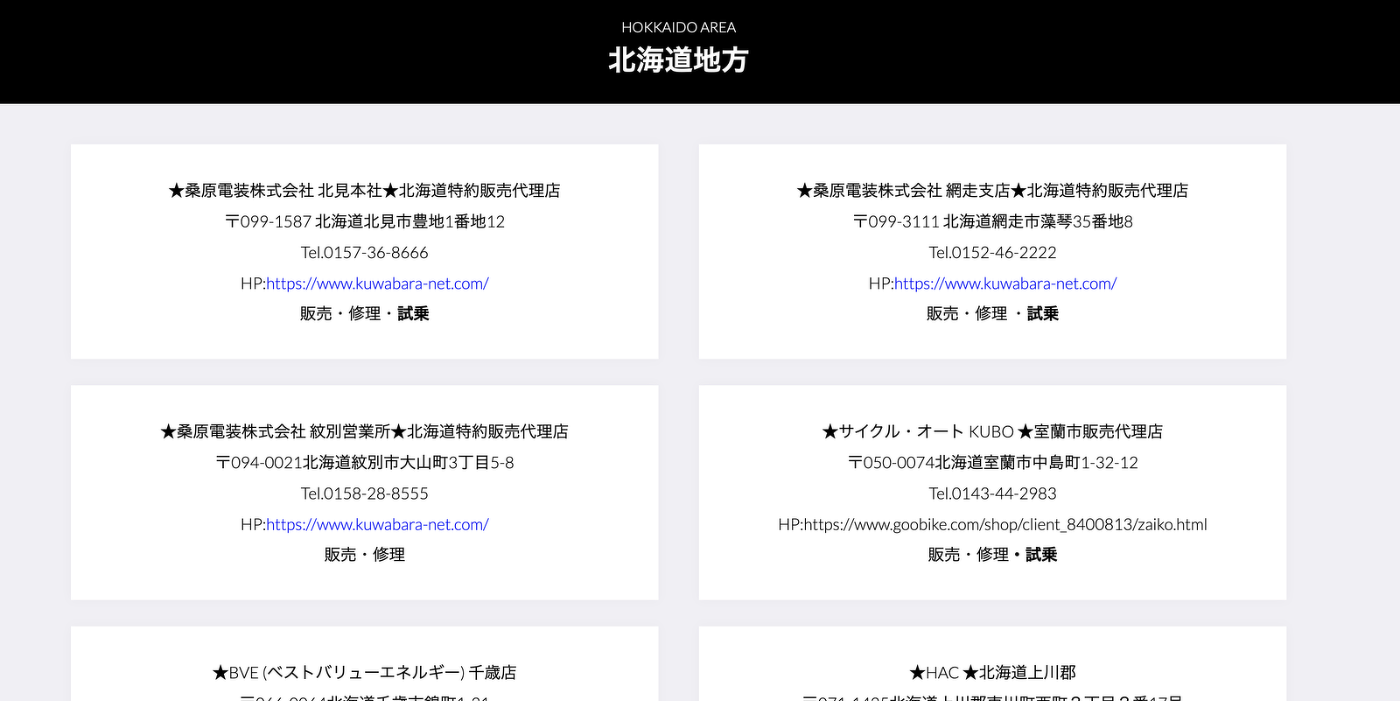This screenshot has width=1400, height=701.
Task: Click the 北見市豊地1番地12 address line
Action: 364,221
